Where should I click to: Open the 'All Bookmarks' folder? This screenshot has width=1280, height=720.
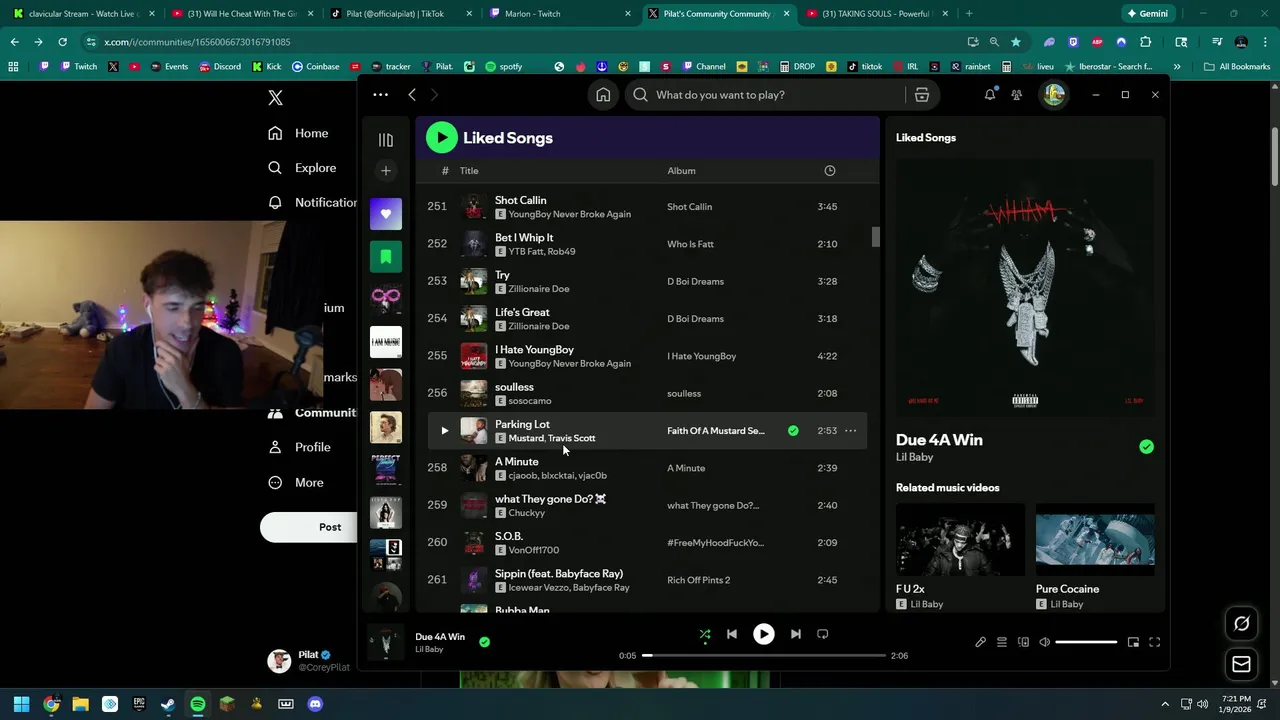[x=1237, y=66]
